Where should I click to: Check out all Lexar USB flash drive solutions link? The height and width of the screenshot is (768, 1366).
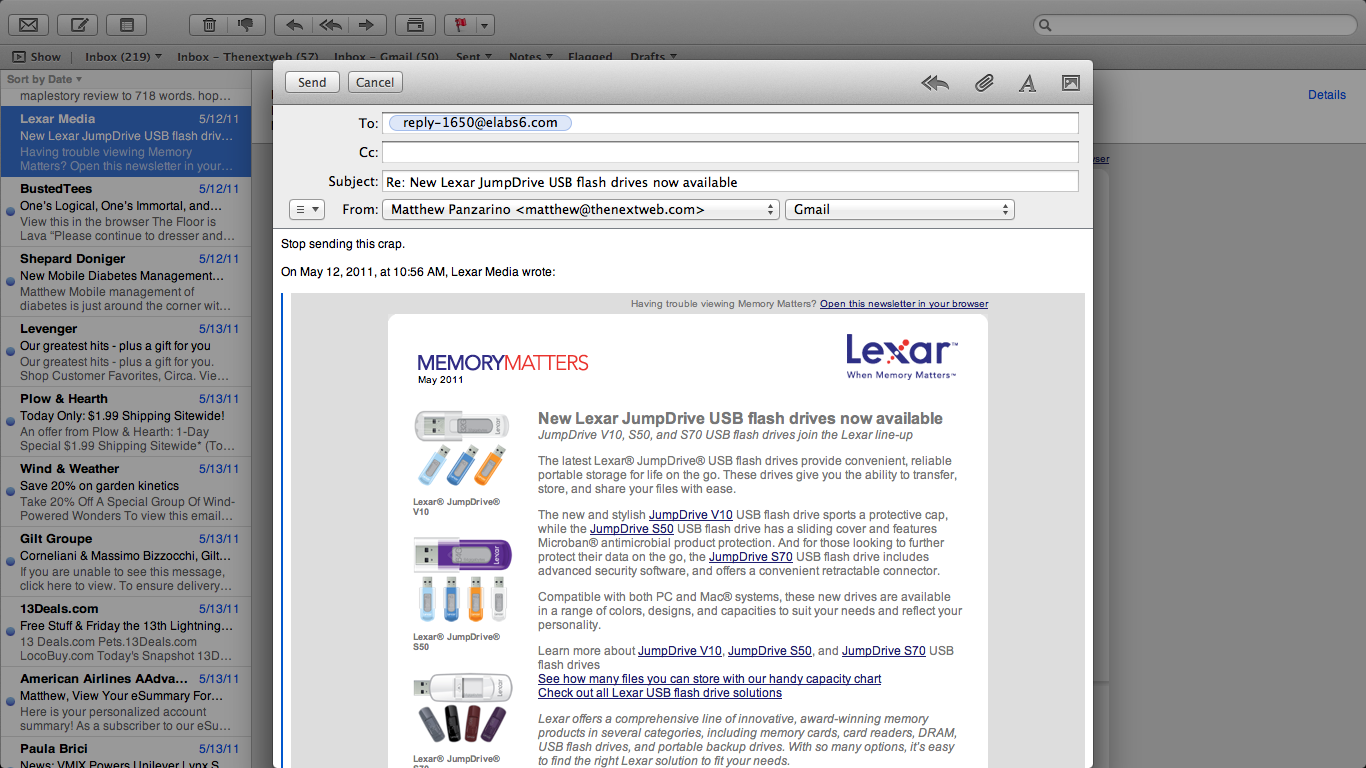[x=660, y=693]
